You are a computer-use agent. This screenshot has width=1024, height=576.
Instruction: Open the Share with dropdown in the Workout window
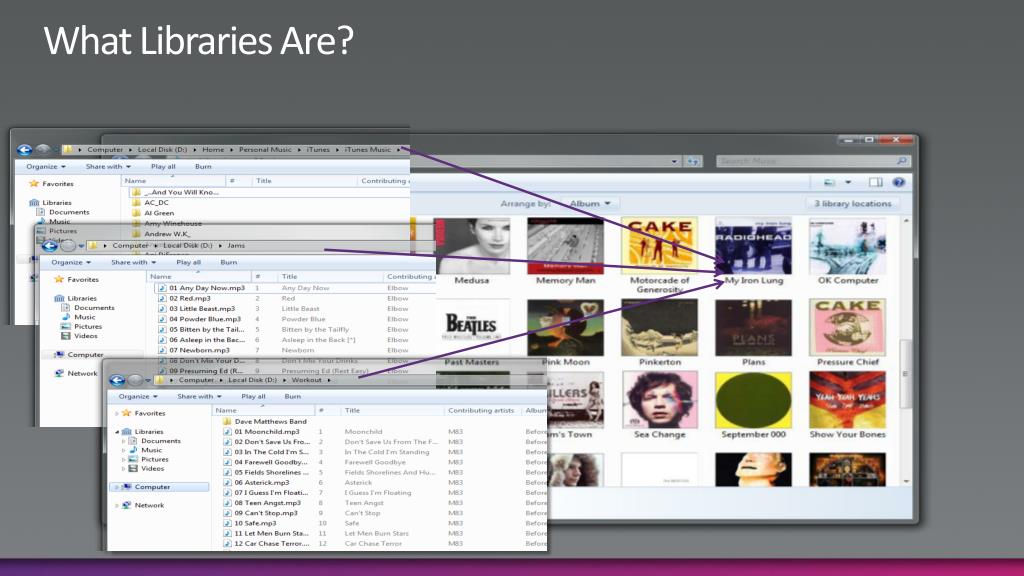(199, 396)
